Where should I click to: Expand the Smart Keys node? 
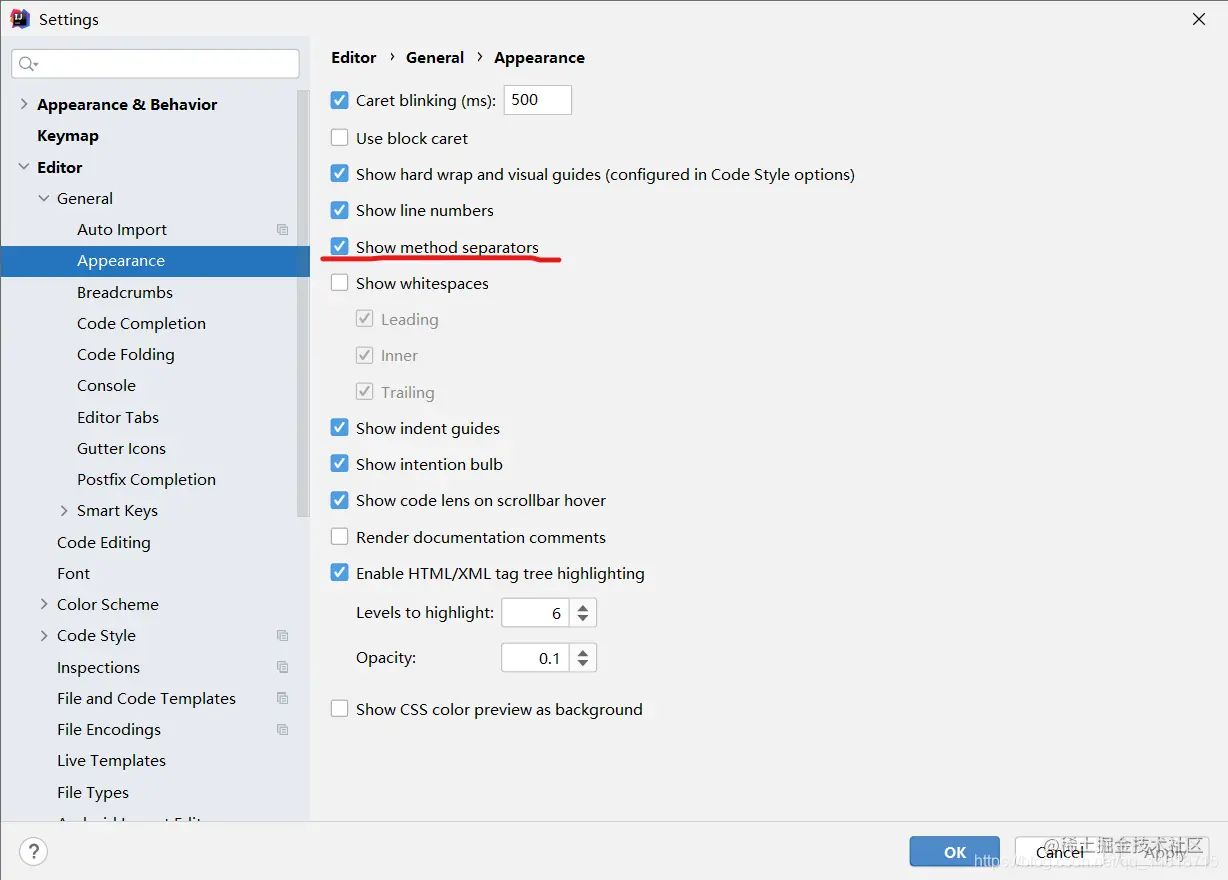coord(64,510)
